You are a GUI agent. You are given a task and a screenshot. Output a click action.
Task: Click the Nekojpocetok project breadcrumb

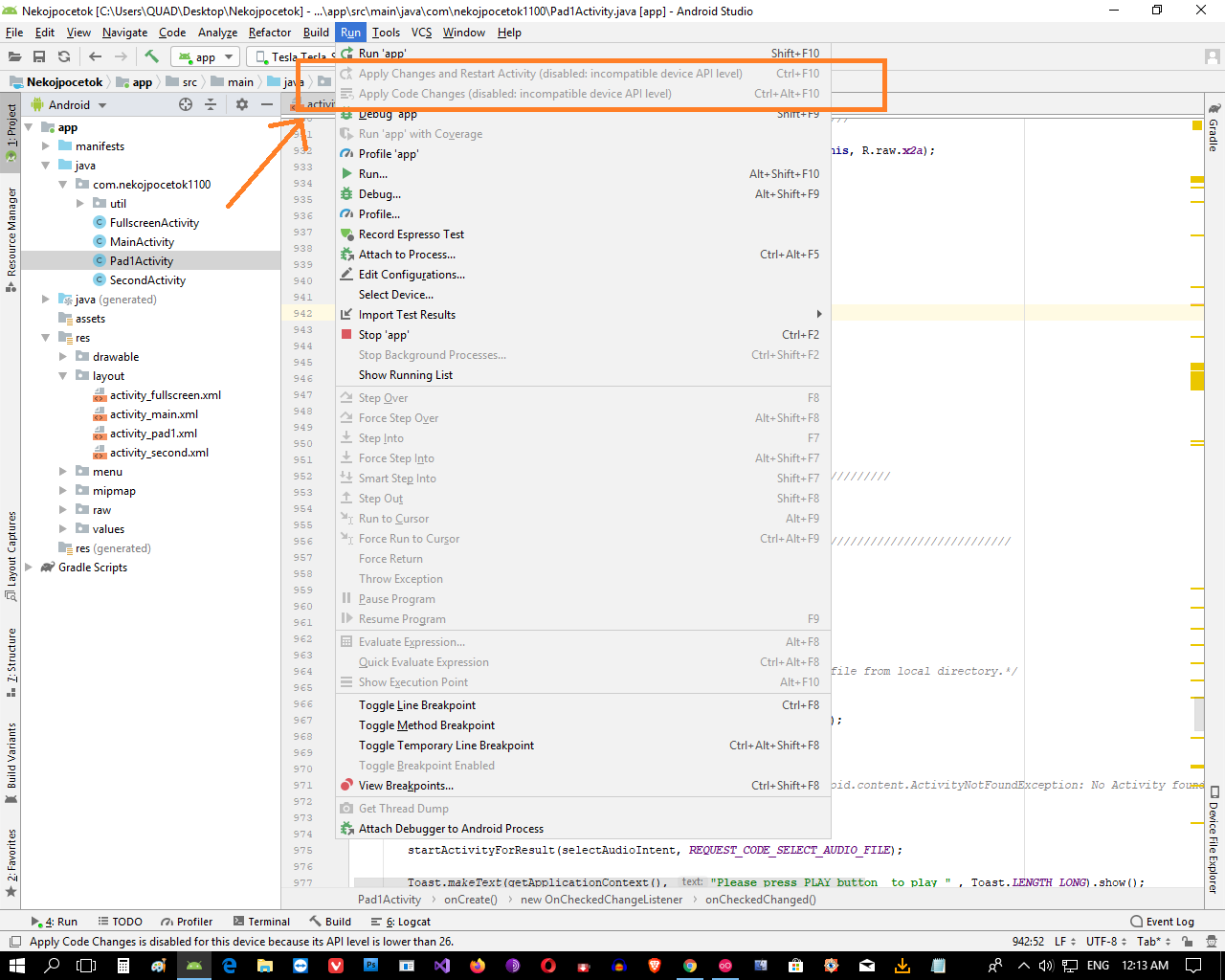tap(56, 82)
